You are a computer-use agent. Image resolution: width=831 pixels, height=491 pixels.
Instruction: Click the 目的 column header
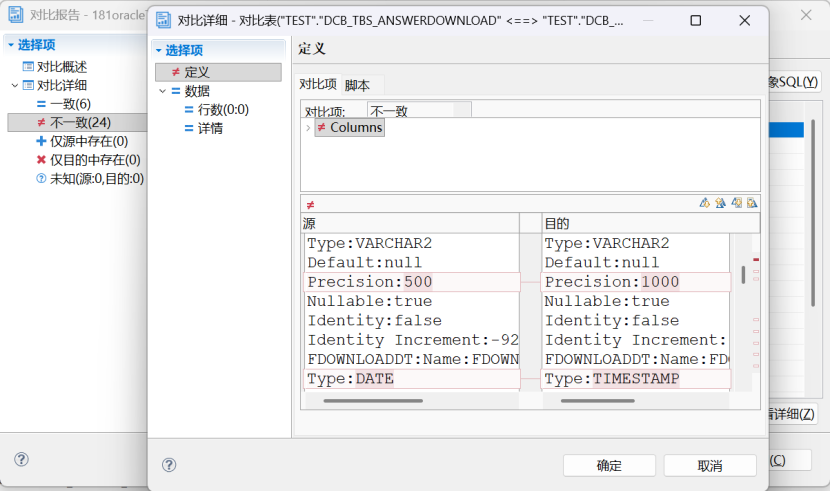[x=651, y=223]
